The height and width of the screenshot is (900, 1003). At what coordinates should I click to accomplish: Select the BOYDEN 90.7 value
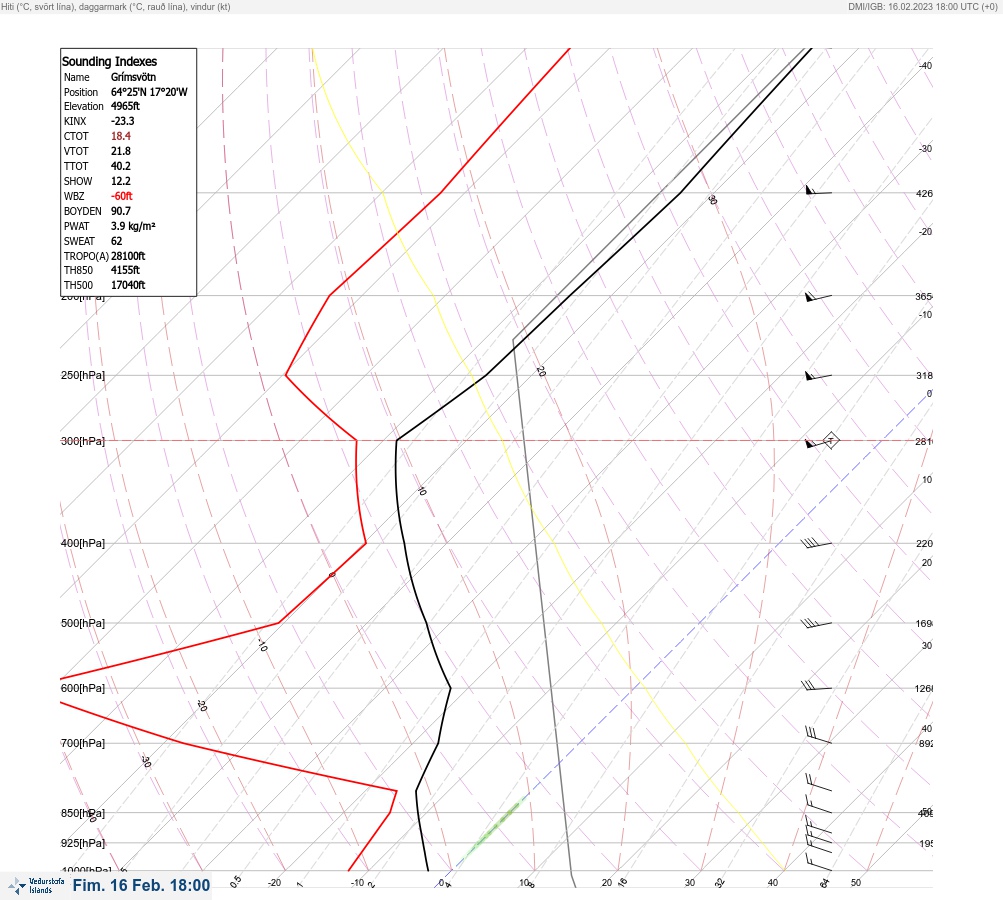click(121, 211)
